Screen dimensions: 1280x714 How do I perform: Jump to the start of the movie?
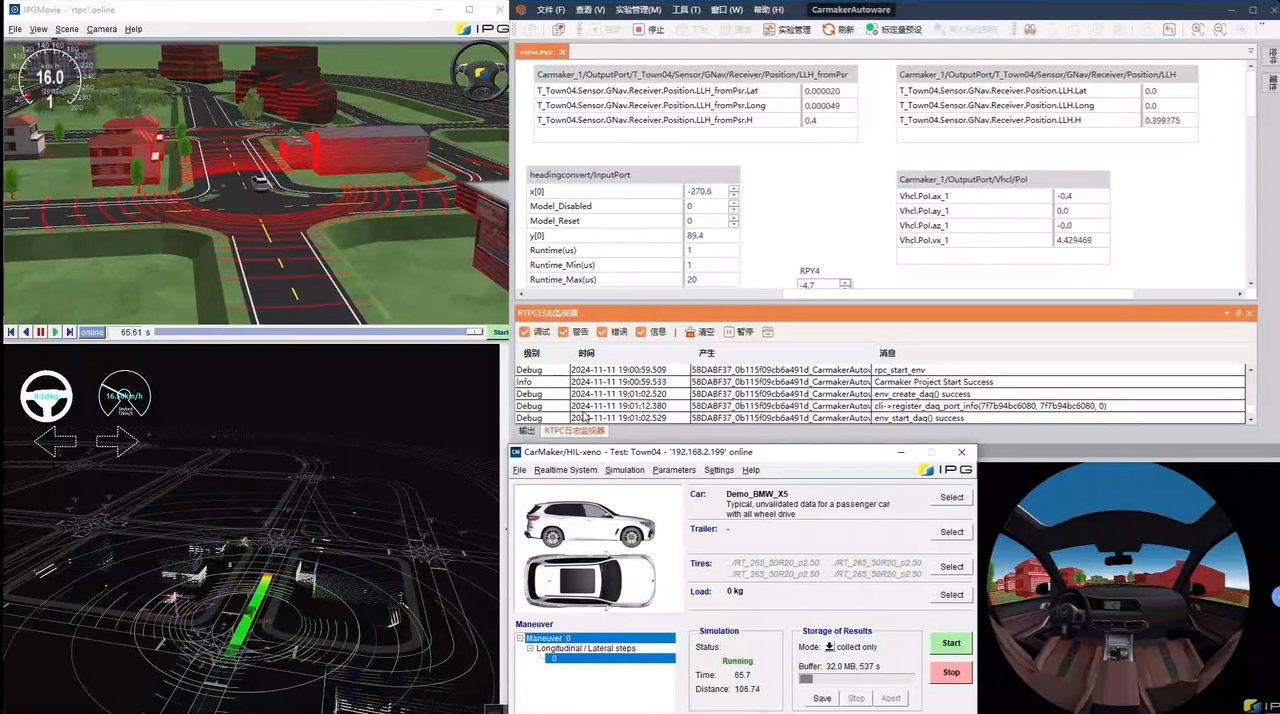pos(11,332)
